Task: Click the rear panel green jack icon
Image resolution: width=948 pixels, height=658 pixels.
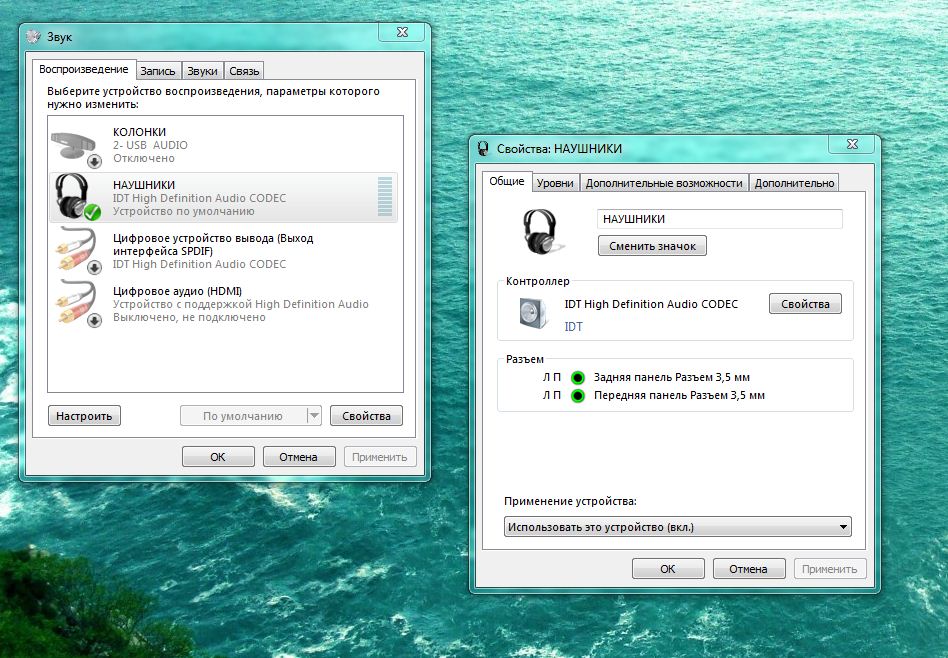Action: (x=577, y=378)
